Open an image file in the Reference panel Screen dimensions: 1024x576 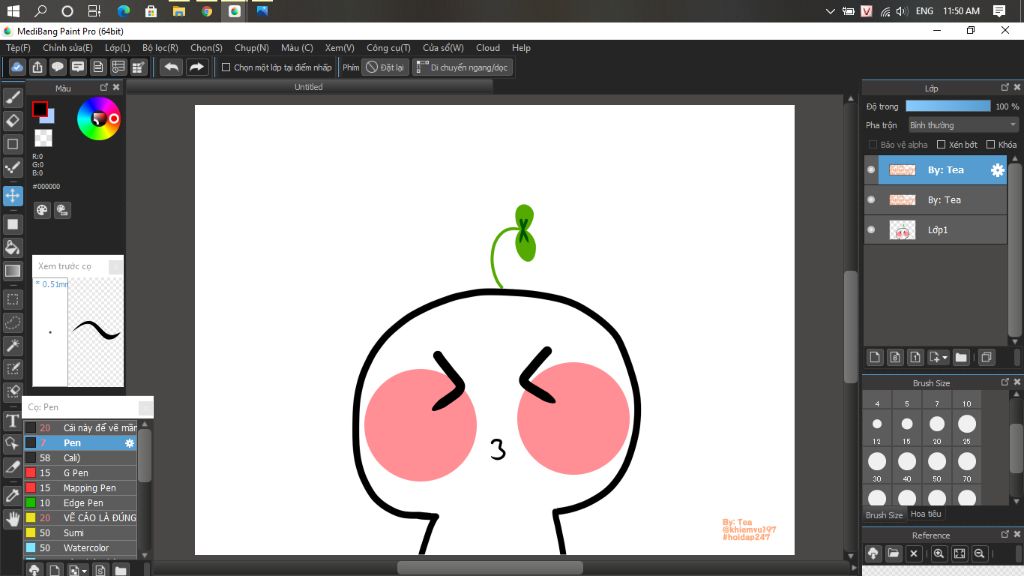[893, 553]
